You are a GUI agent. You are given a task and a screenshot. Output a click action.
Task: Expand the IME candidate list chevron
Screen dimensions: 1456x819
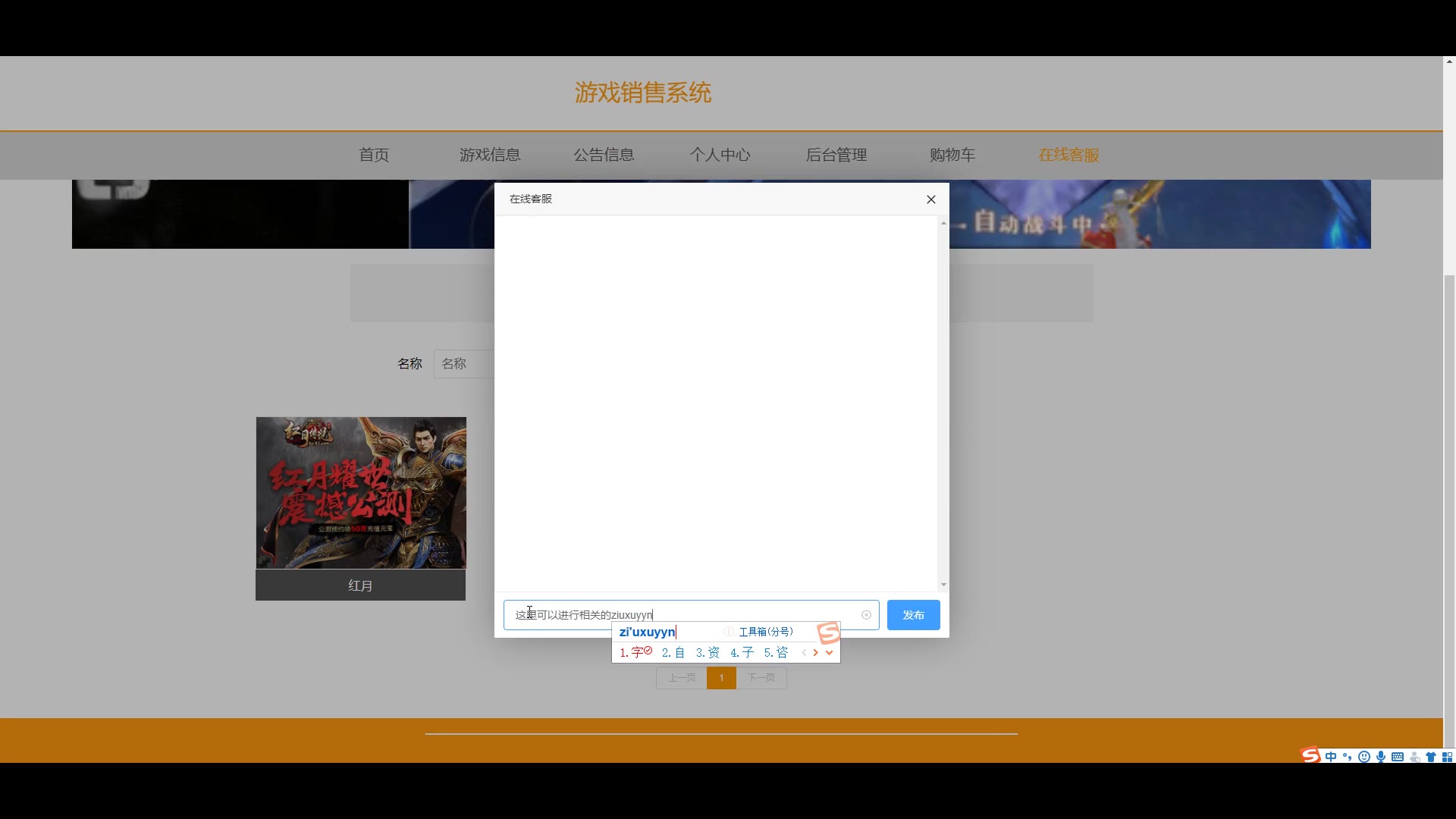click(x=829, y=652)
